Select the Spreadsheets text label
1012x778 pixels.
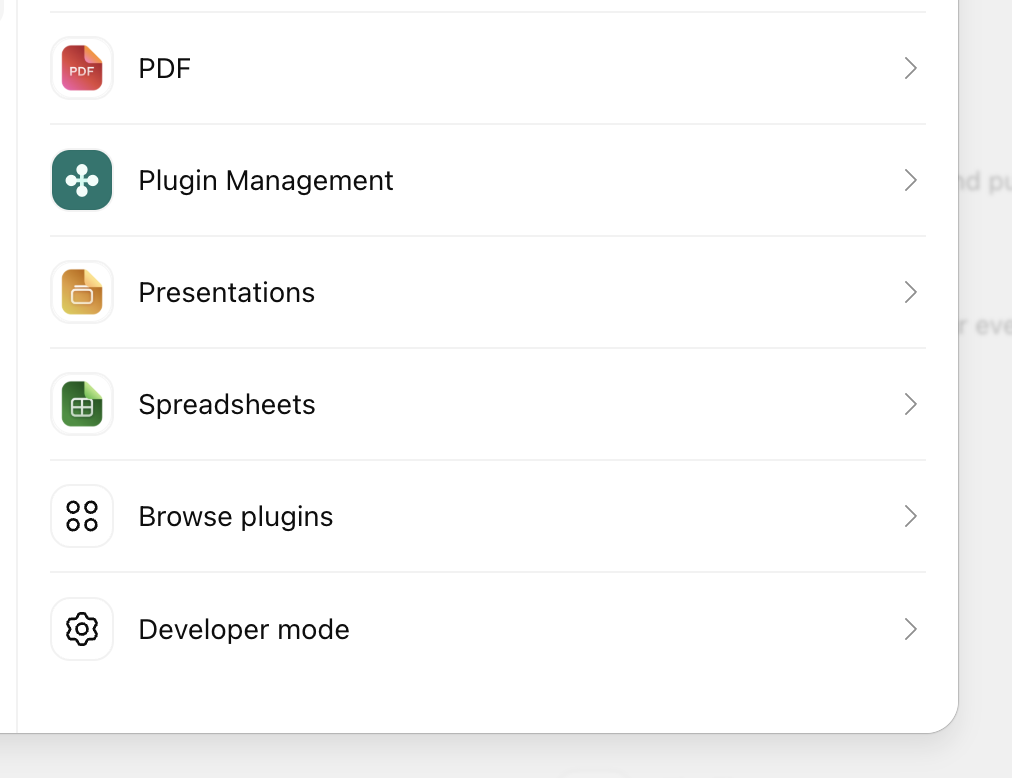227,405
